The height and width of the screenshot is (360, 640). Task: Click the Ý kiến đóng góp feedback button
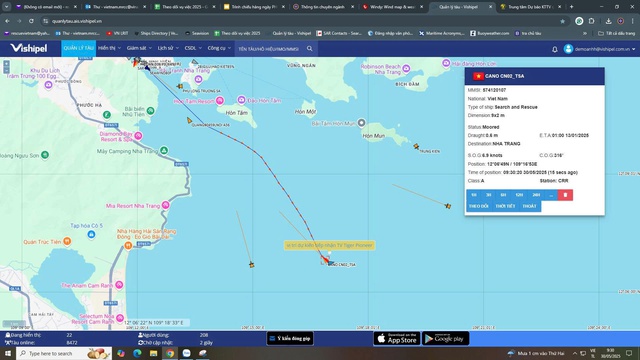point(290,338)
